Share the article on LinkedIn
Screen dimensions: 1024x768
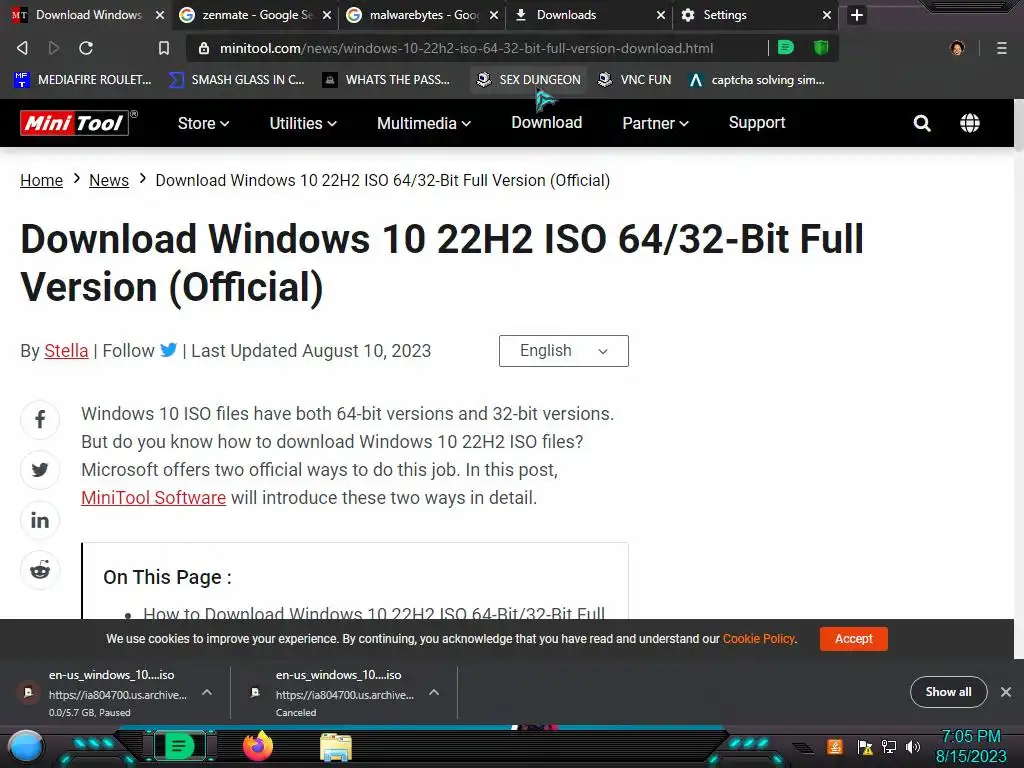tap(40, 520)
